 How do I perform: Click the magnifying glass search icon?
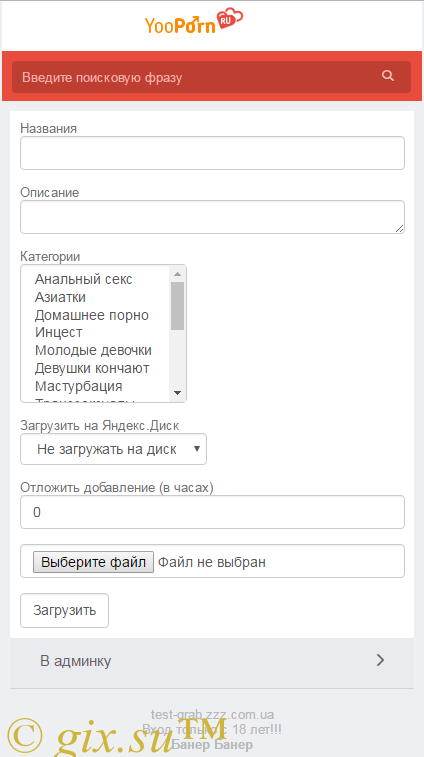pos(388,76)
